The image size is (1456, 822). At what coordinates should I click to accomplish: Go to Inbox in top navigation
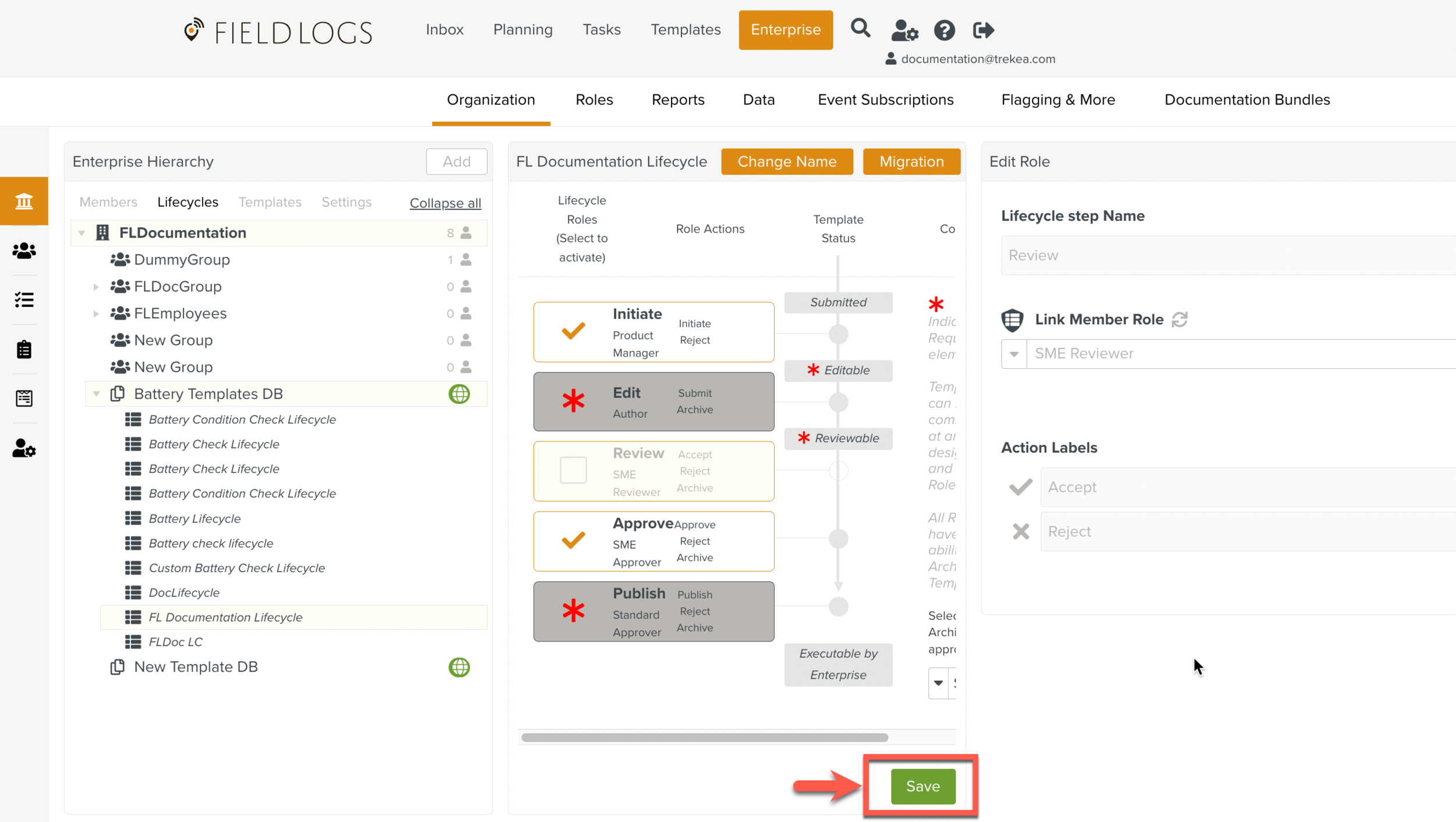pyautogui.click(x=444, y=30)
